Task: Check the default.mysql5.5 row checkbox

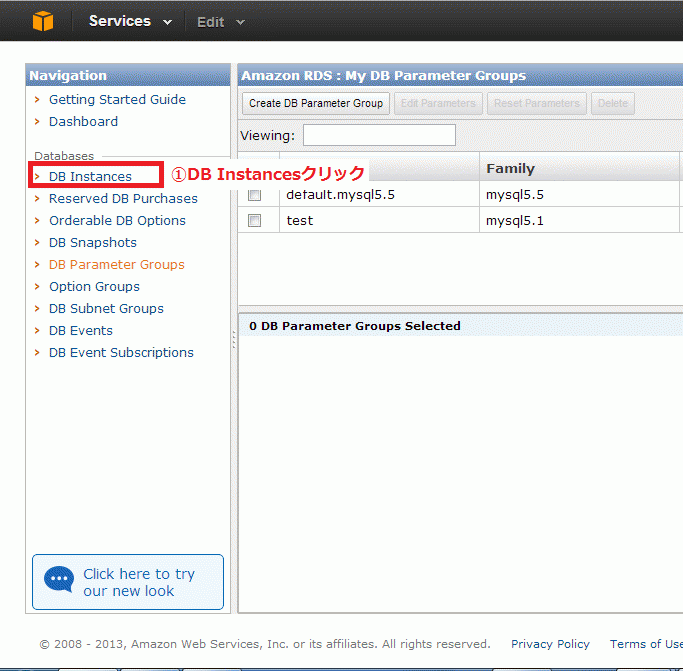Action: click(254, 194)
